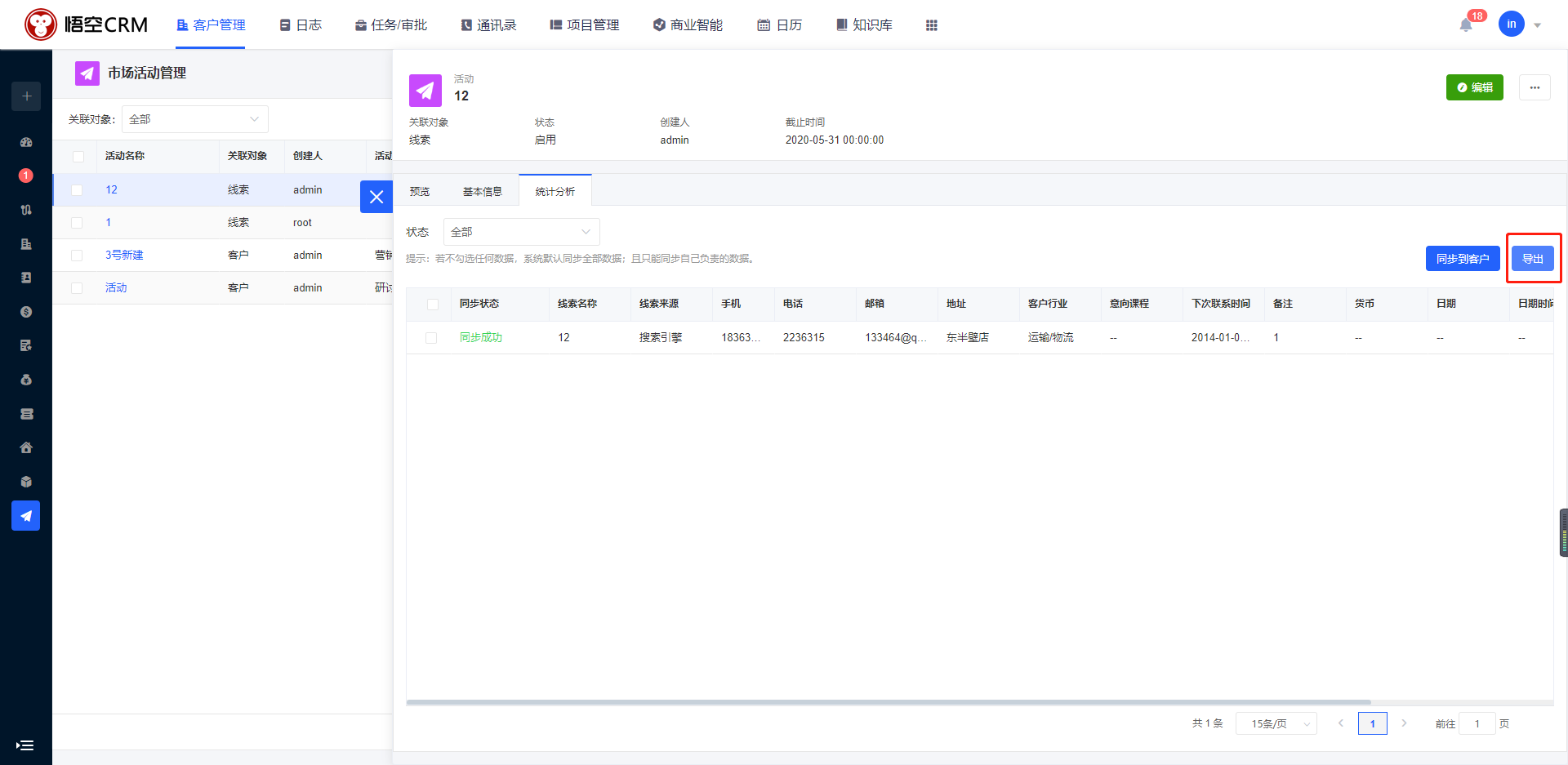Screen dimensions: 1568x765
Task: Check the box for the 同步成功 row
Action: (431, 338)
